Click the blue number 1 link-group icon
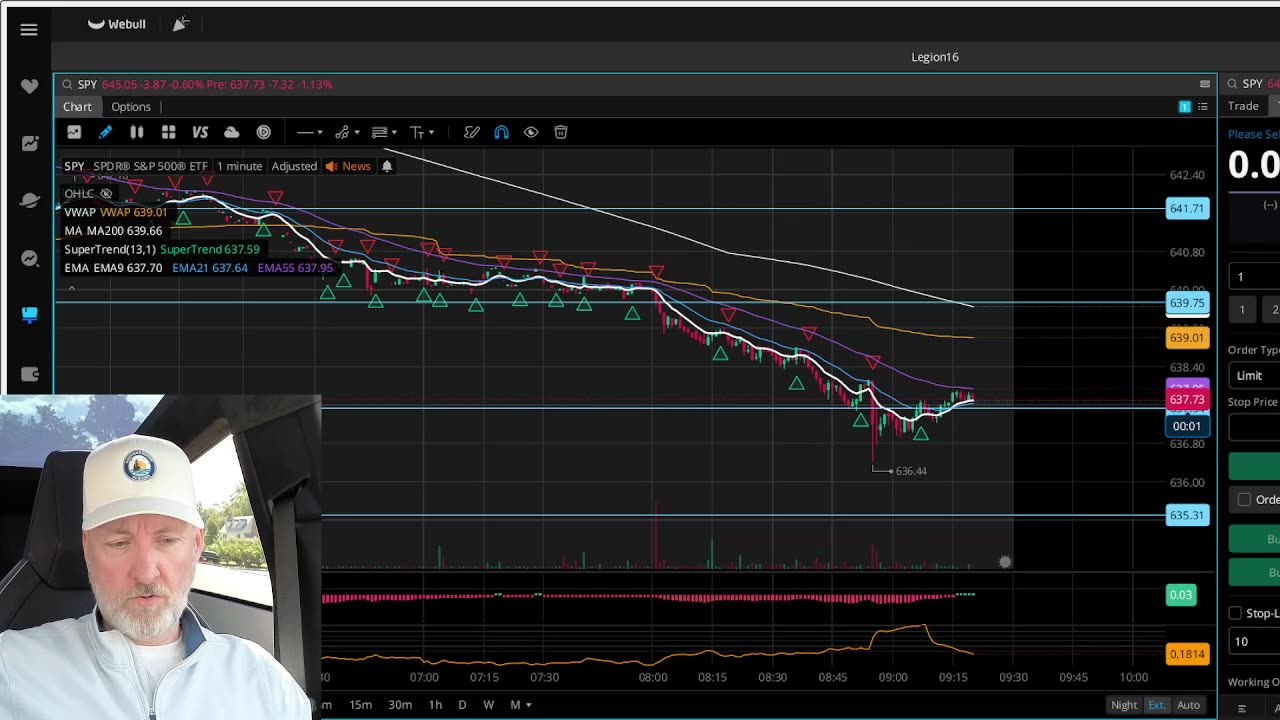 1185,106
